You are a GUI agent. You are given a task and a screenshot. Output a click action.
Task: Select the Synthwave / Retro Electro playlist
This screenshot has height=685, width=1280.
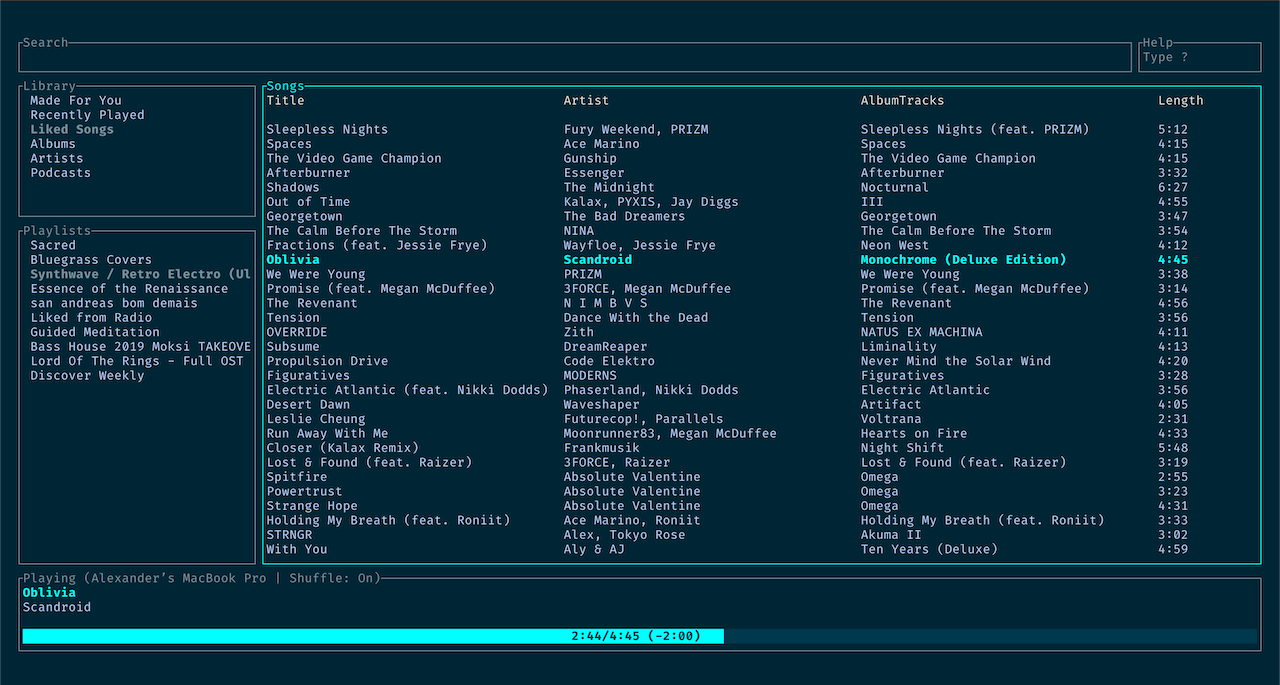click(x=140, y=274)
